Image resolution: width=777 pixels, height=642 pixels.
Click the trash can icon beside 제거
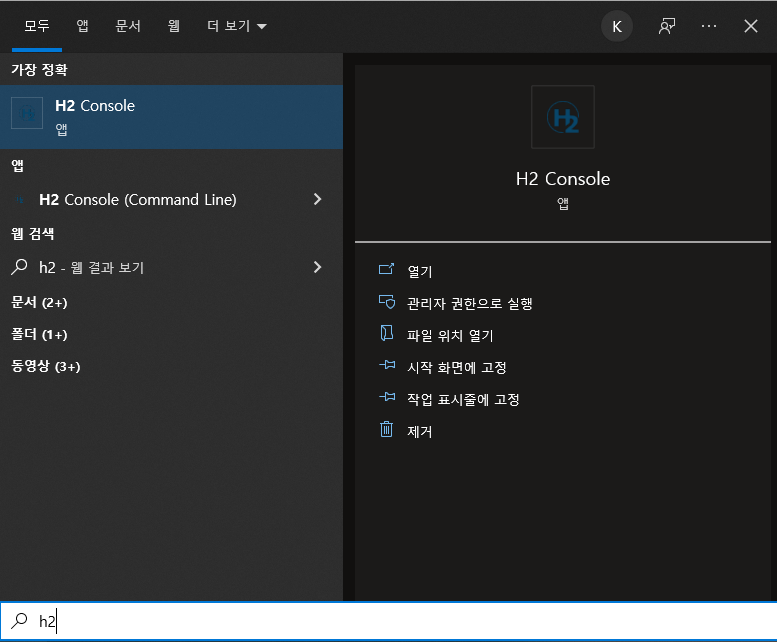click(x=387, y=429)
